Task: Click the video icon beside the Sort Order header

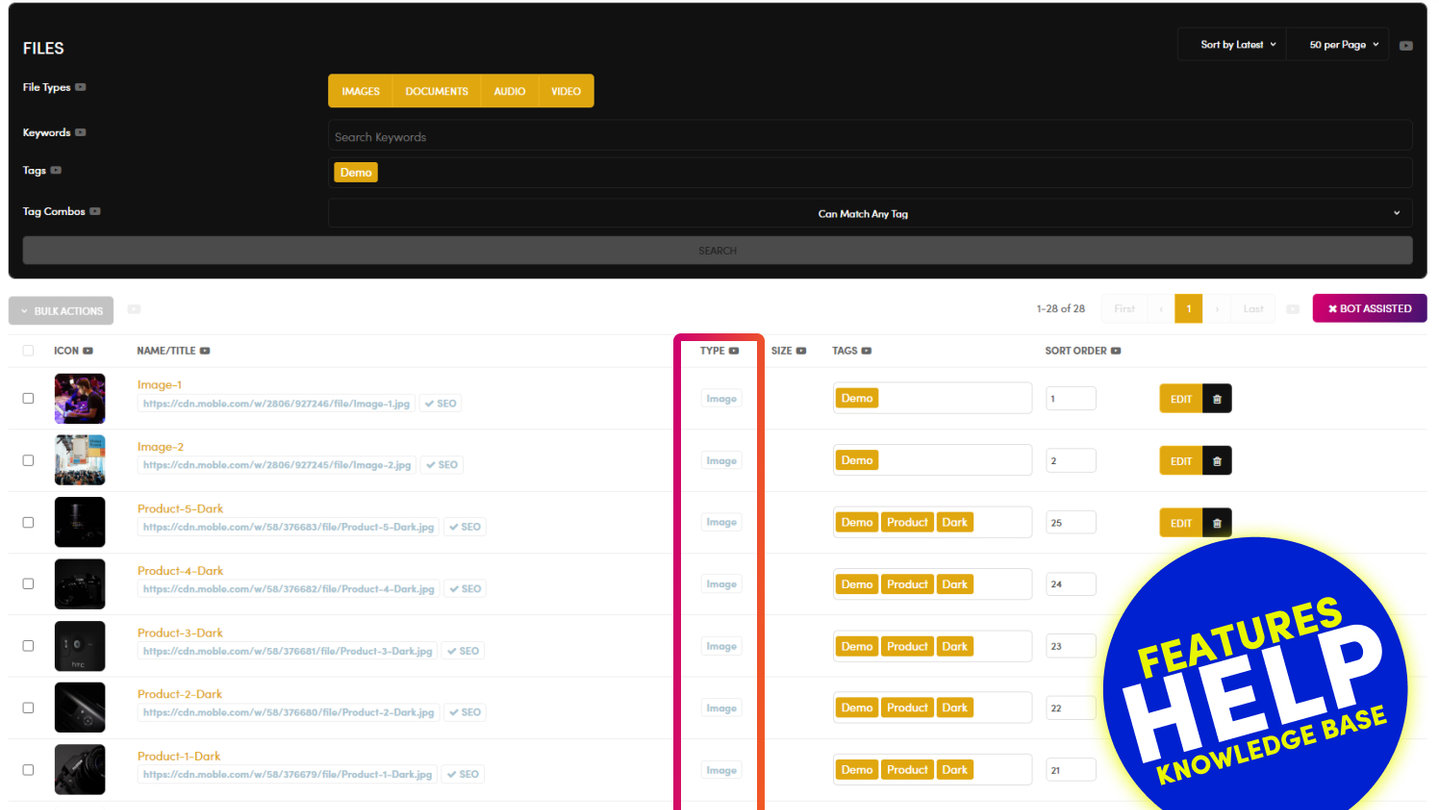Action: (1115, 351)
